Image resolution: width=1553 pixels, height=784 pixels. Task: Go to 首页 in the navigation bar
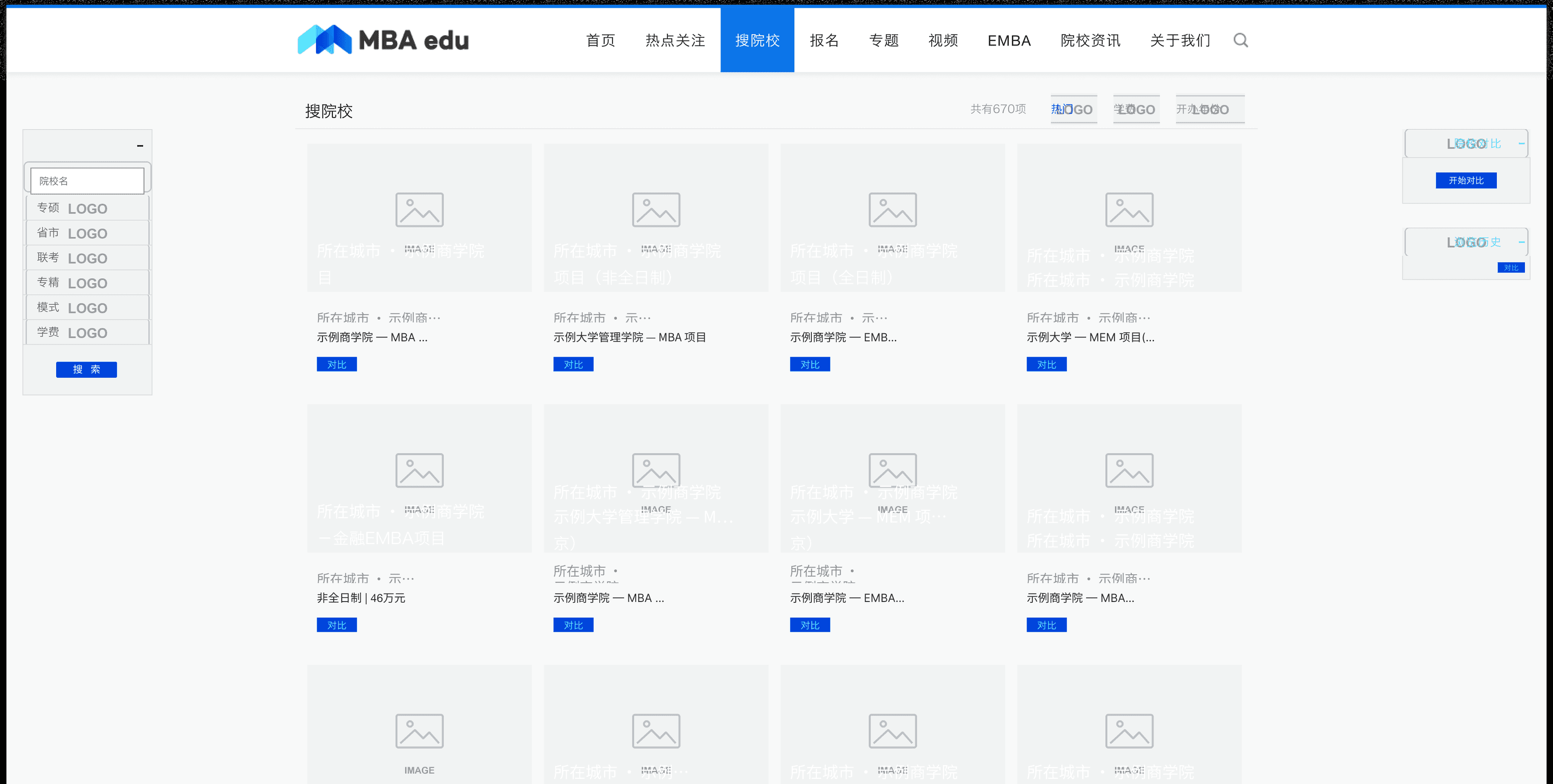(x=600, y=40)
